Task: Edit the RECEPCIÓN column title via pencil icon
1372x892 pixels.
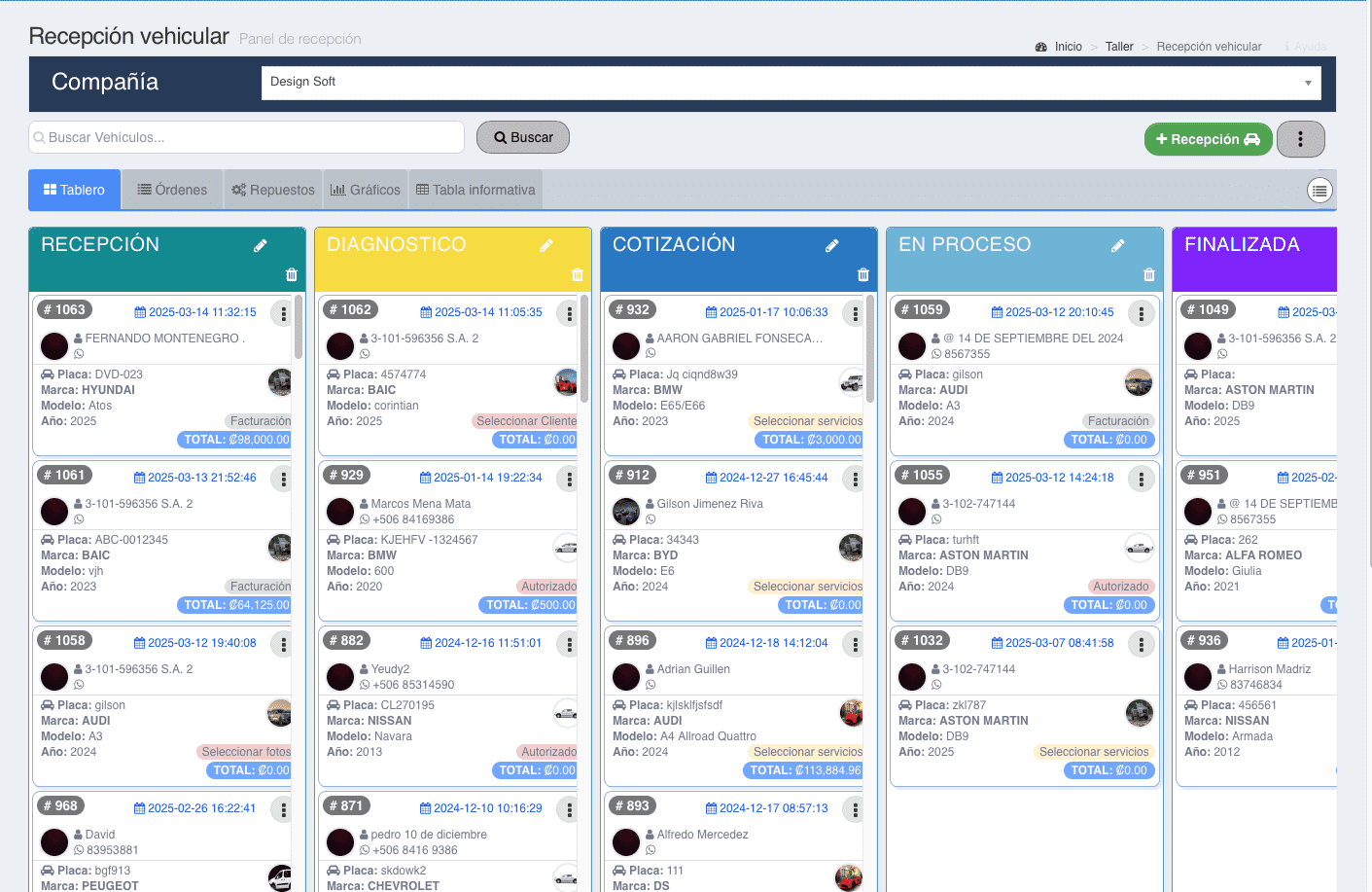Action: click(260, 245)
